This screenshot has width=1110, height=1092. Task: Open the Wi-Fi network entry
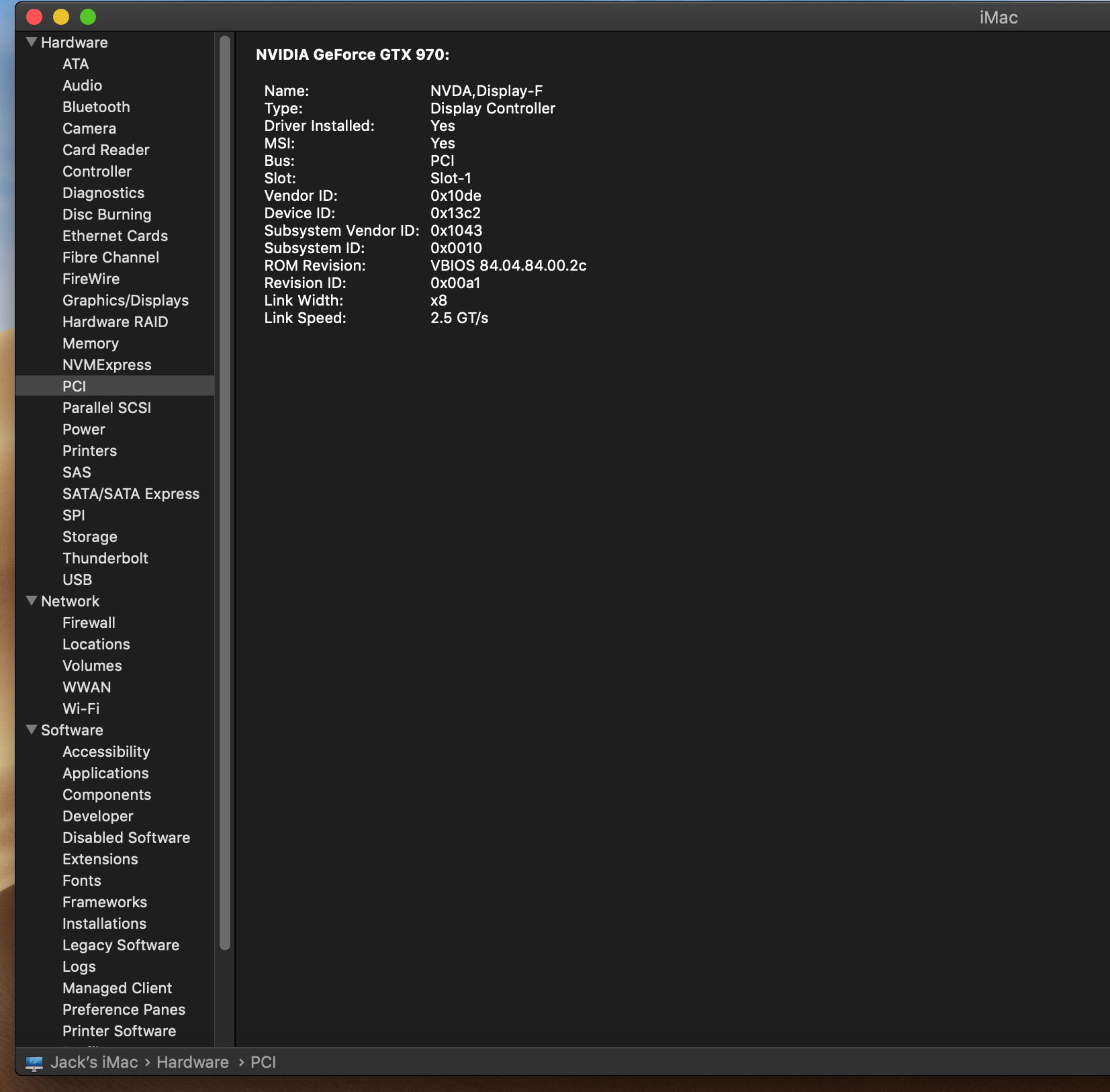81,709
